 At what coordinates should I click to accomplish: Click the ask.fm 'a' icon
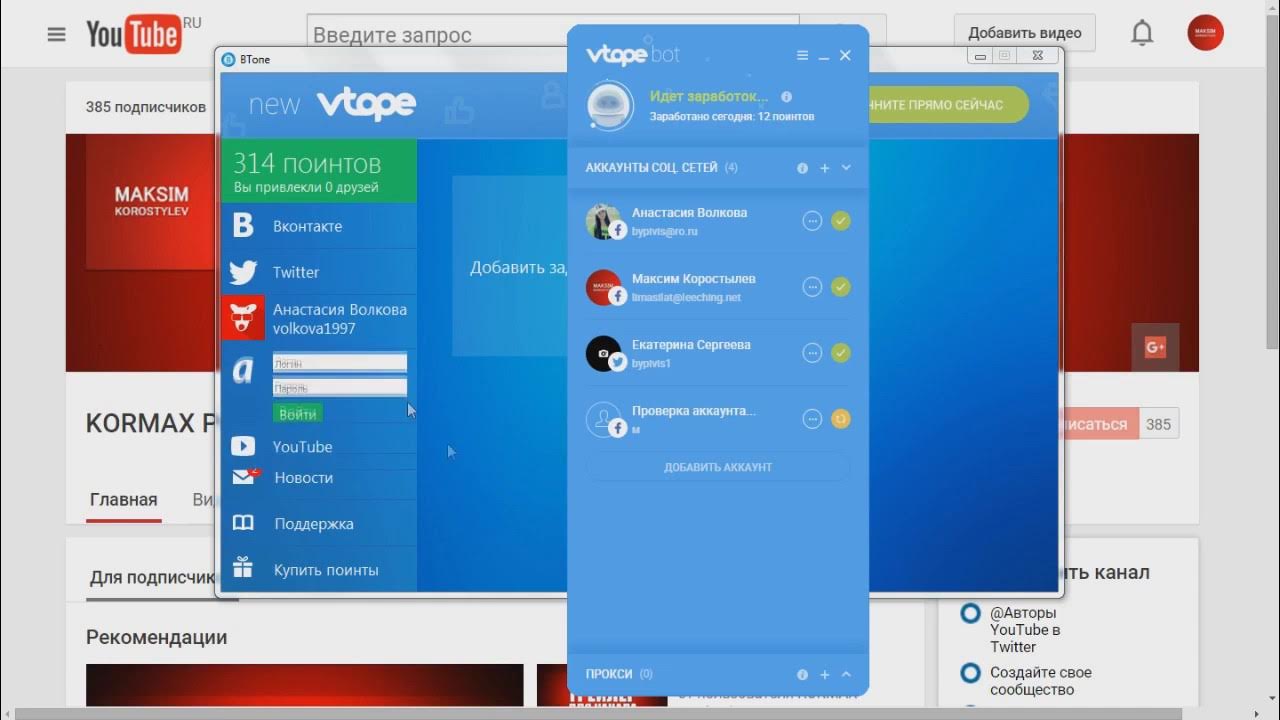243,371
